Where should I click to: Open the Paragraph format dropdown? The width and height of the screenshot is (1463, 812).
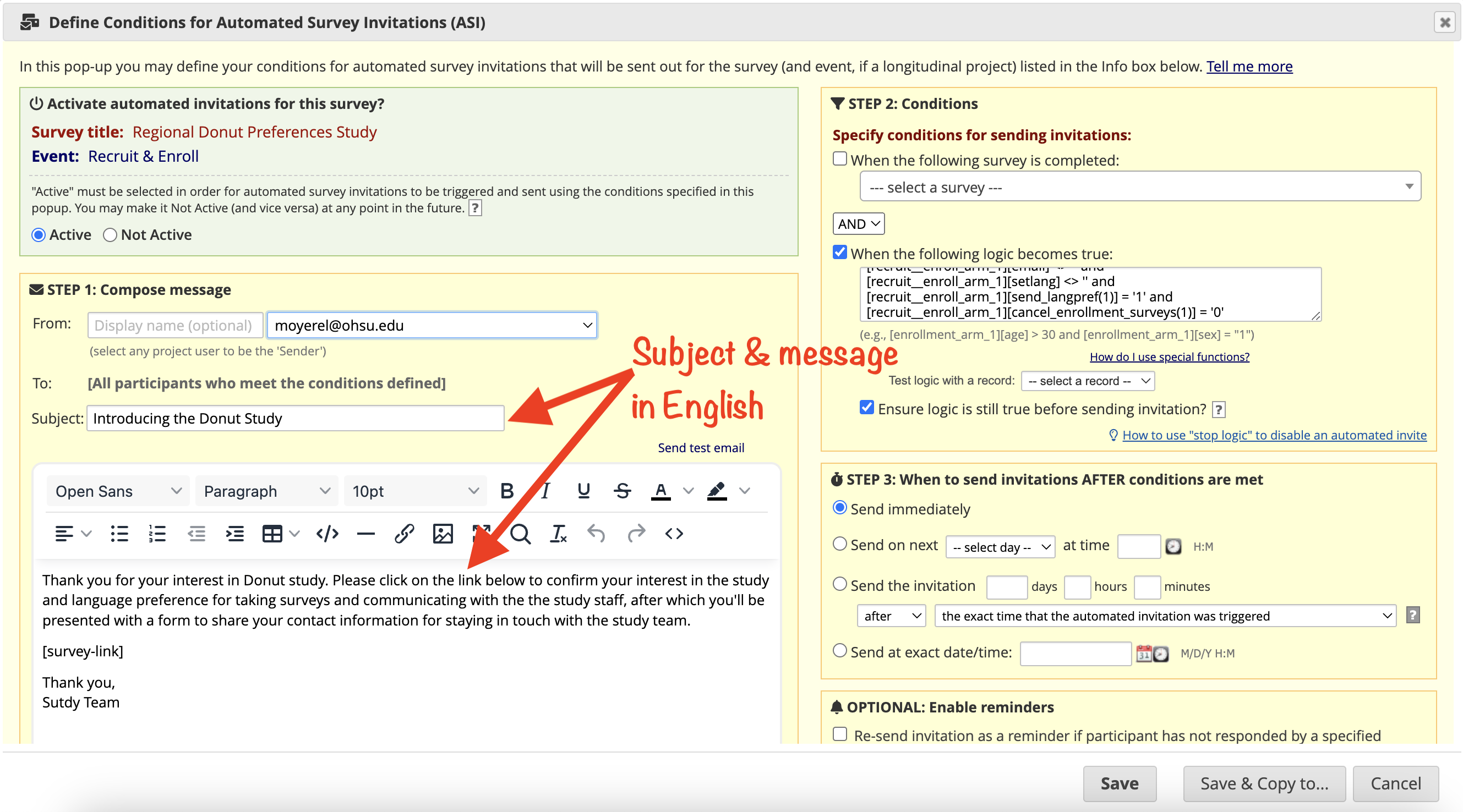coord(266,491)
